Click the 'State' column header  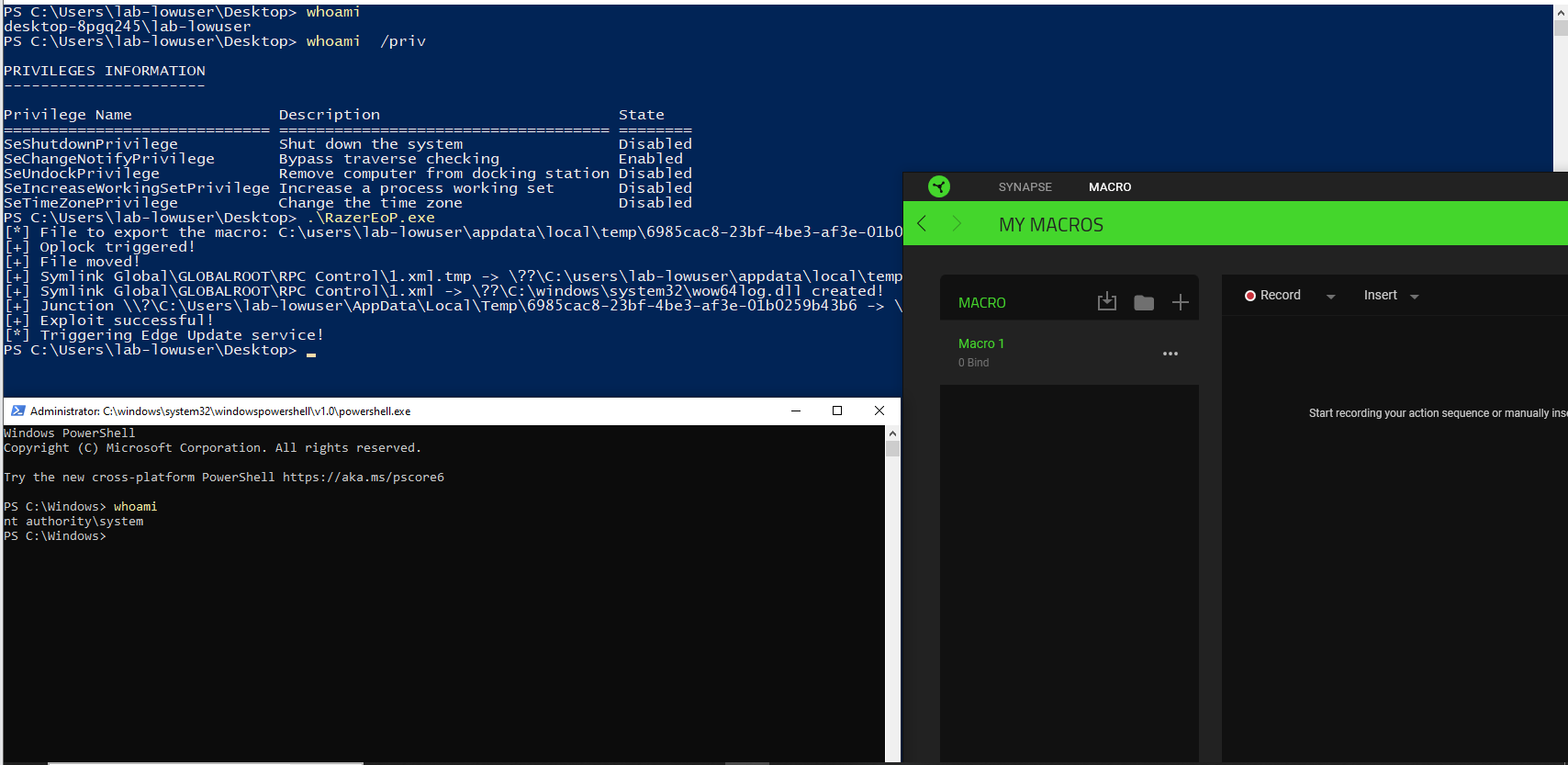642,115
